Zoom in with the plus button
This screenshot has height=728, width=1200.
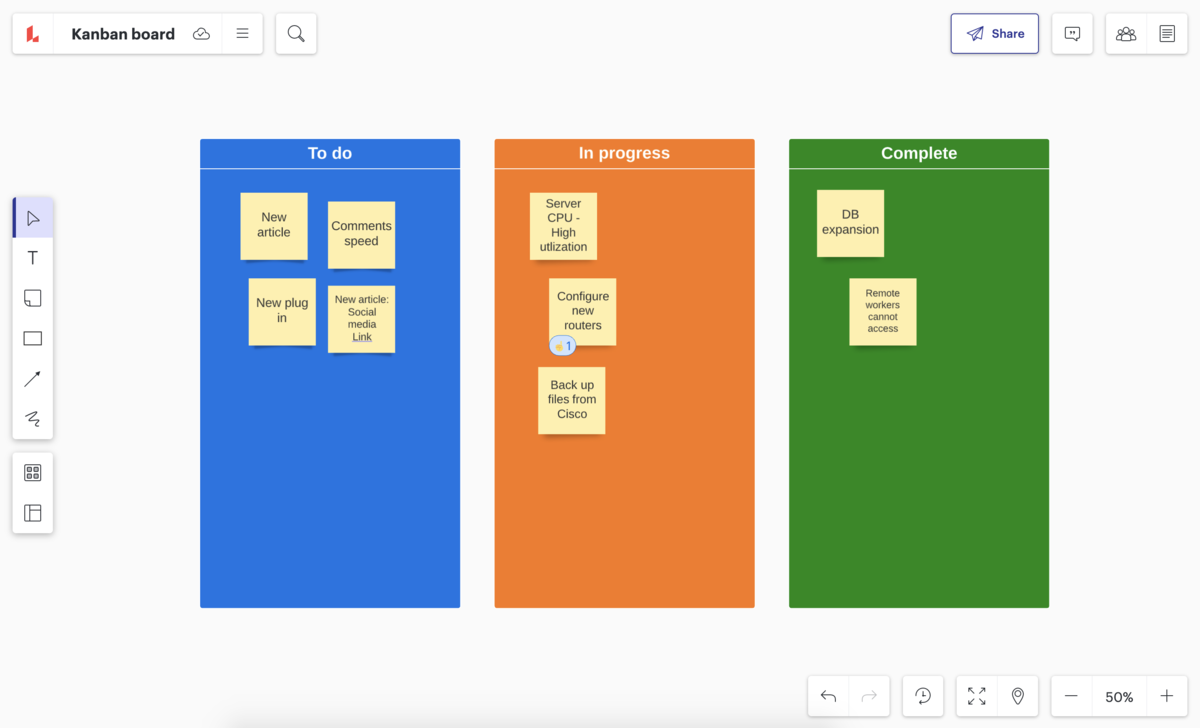click(1167, 696)
